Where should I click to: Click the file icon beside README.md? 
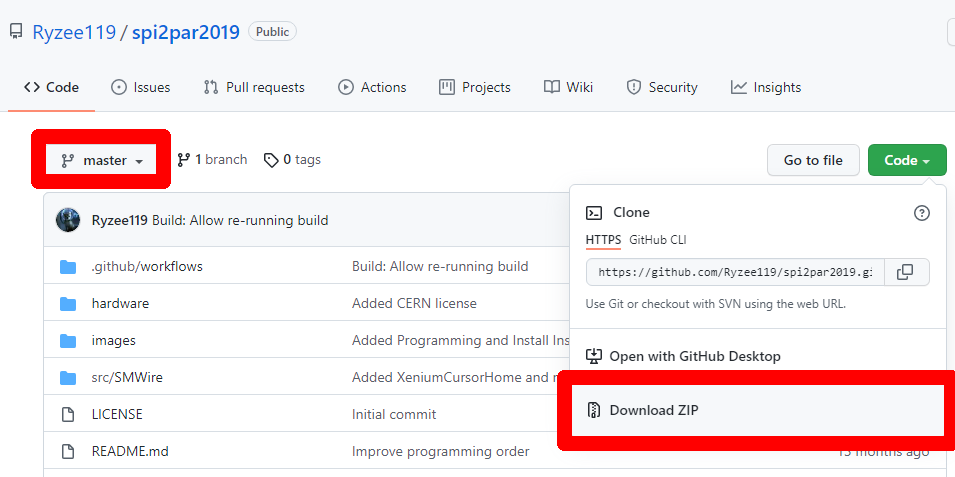pos(68,452)
